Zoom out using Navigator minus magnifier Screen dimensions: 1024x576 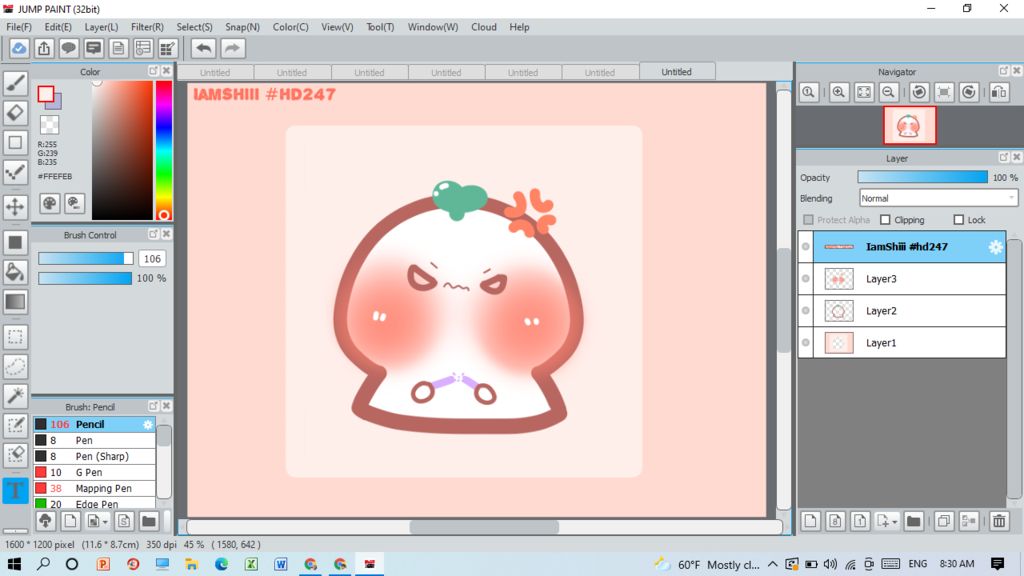pyautogui.click(x=888, y=92)
